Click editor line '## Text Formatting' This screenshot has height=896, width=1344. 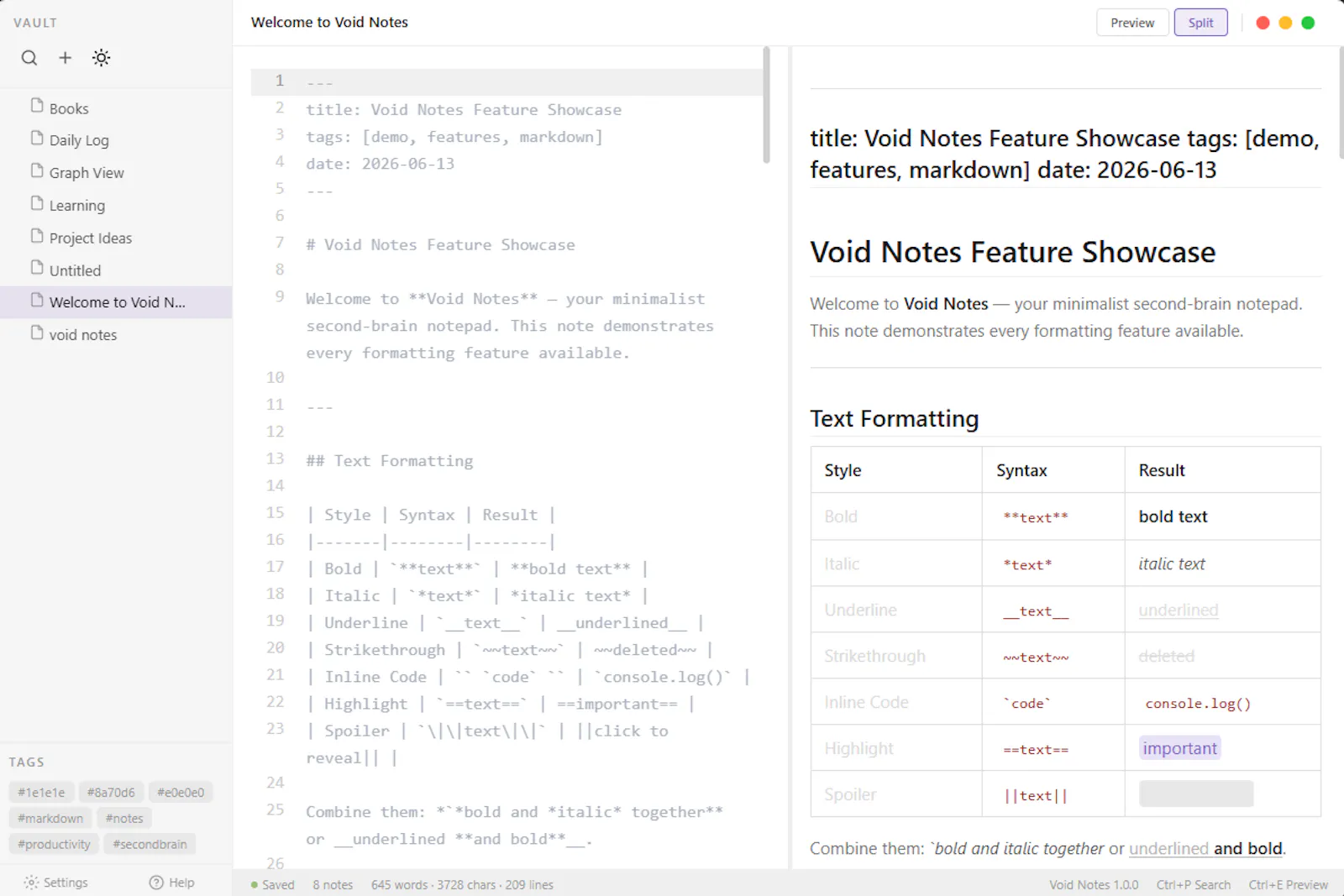[x=390, y=461]
